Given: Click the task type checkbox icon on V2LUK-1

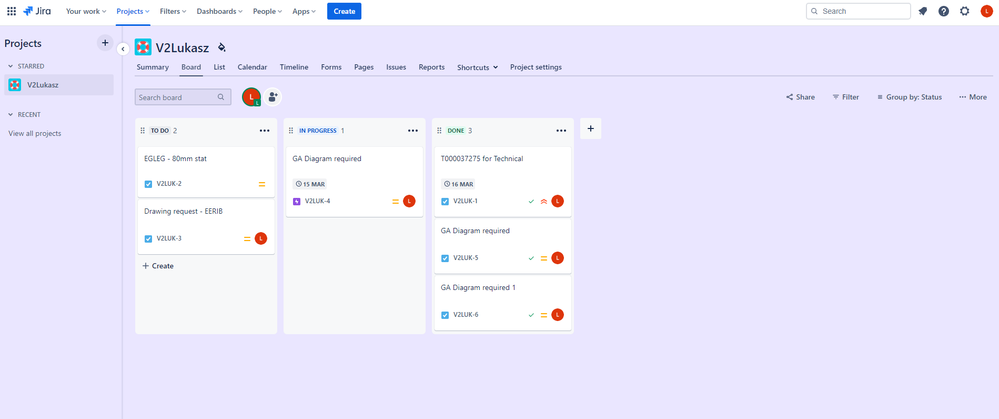Looking at the screenshot, I should click(x=445, y=201).
